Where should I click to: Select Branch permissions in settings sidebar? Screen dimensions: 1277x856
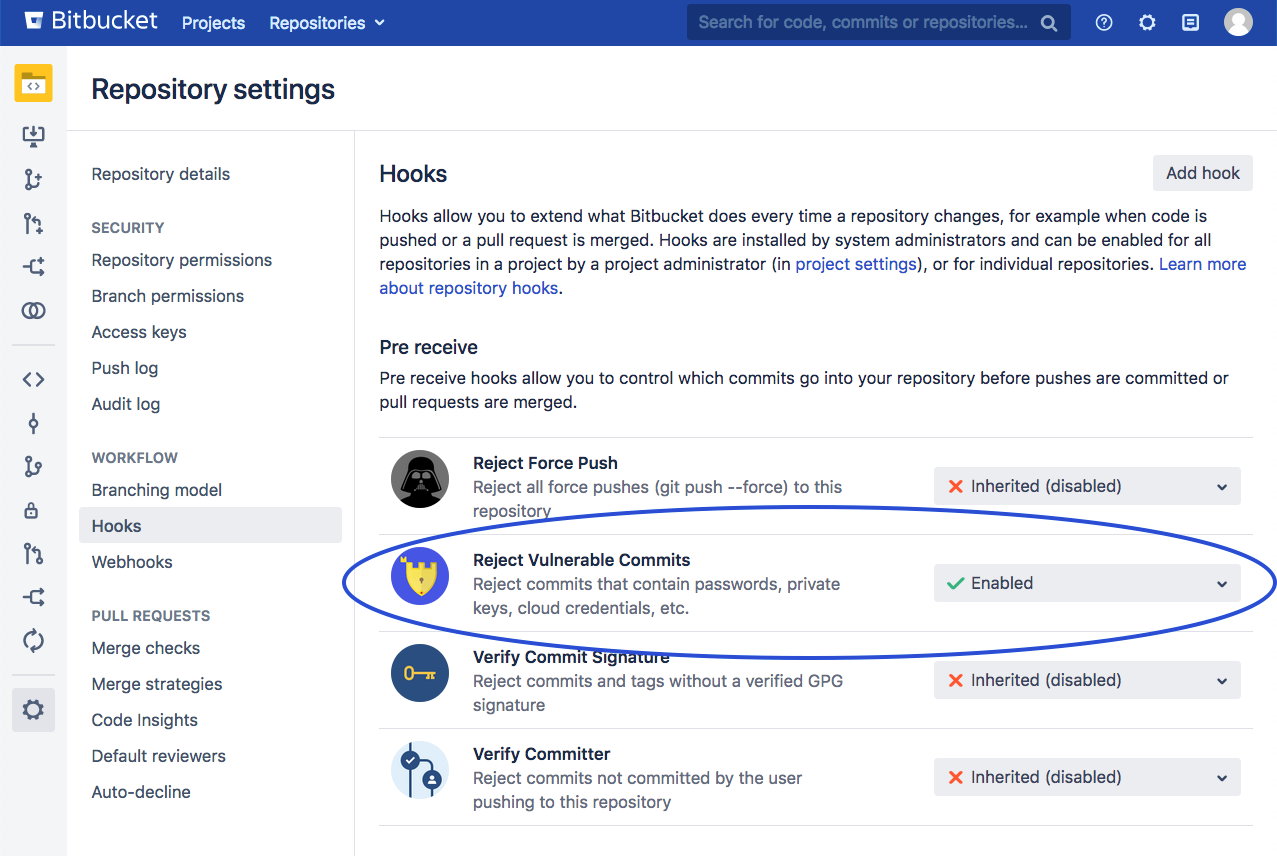pyautogui.click(x=168, y=296)
